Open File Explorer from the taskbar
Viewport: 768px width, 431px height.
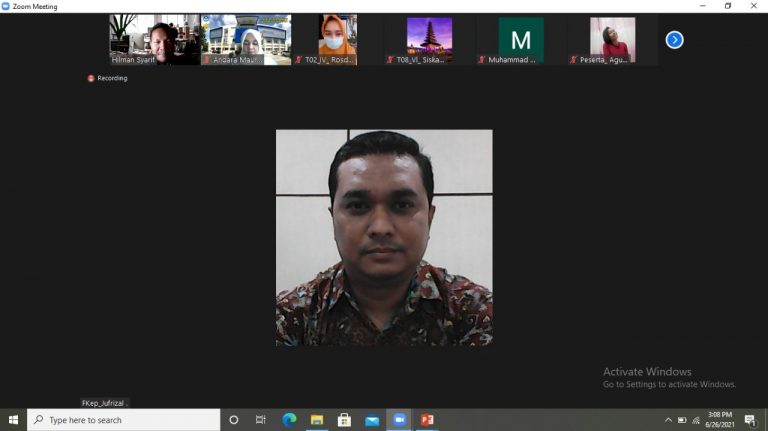coord(317,420)
